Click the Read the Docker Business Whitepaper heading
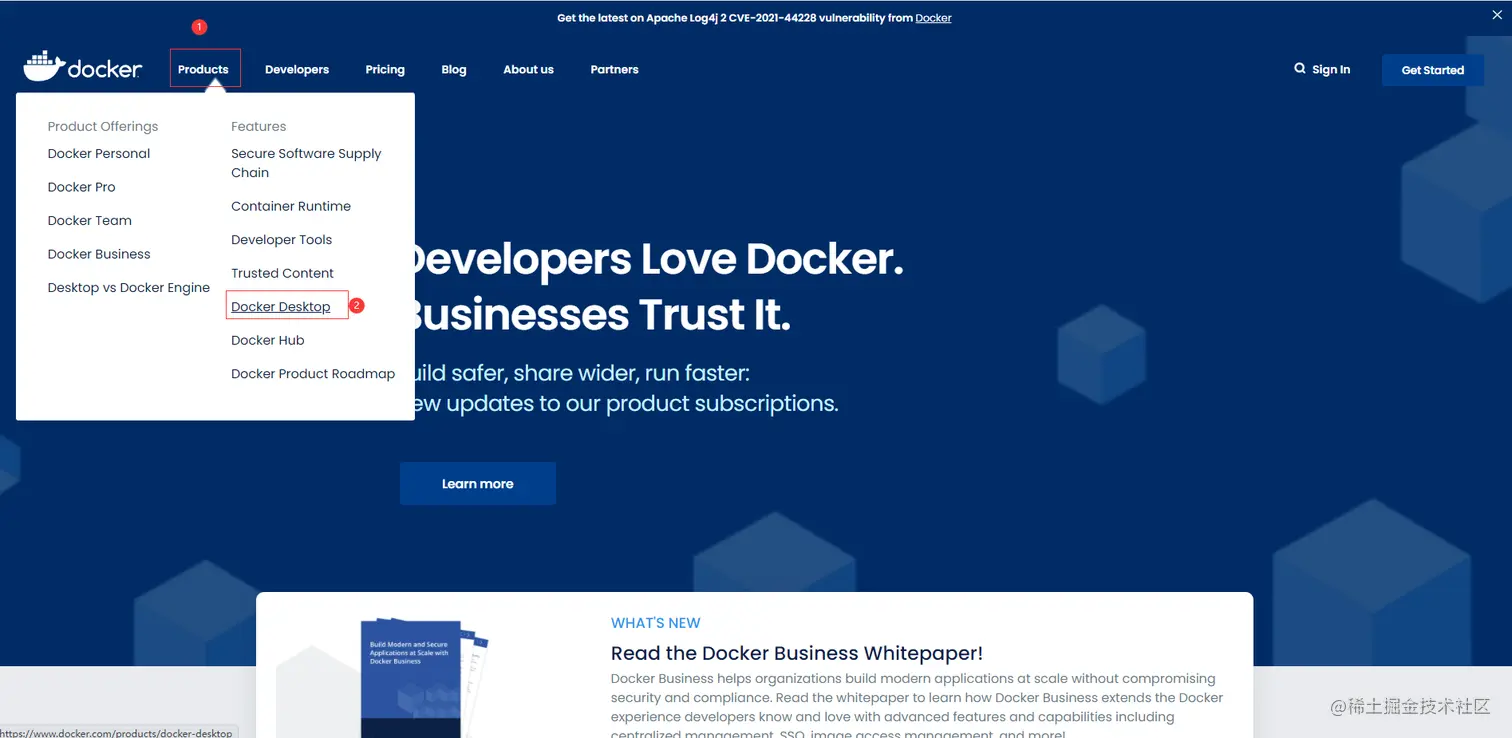Viewport: 1512px width, 738px height. 797,653
